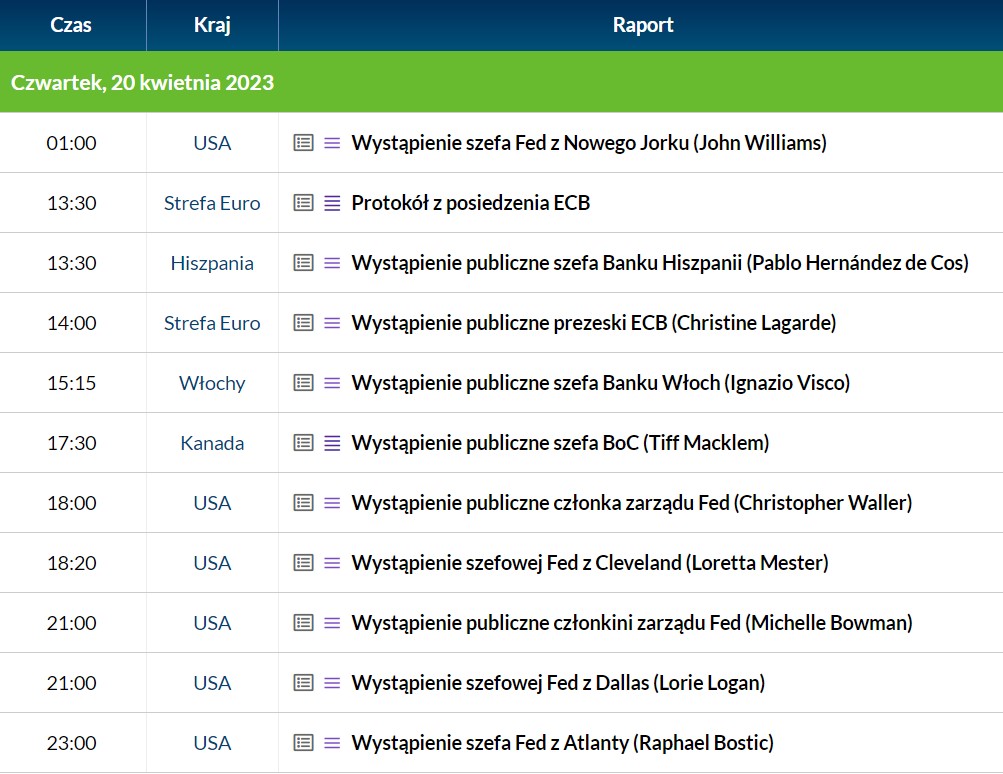Select the Czwartek, 20 kwietnia 2023 date bar

point(502,82)
